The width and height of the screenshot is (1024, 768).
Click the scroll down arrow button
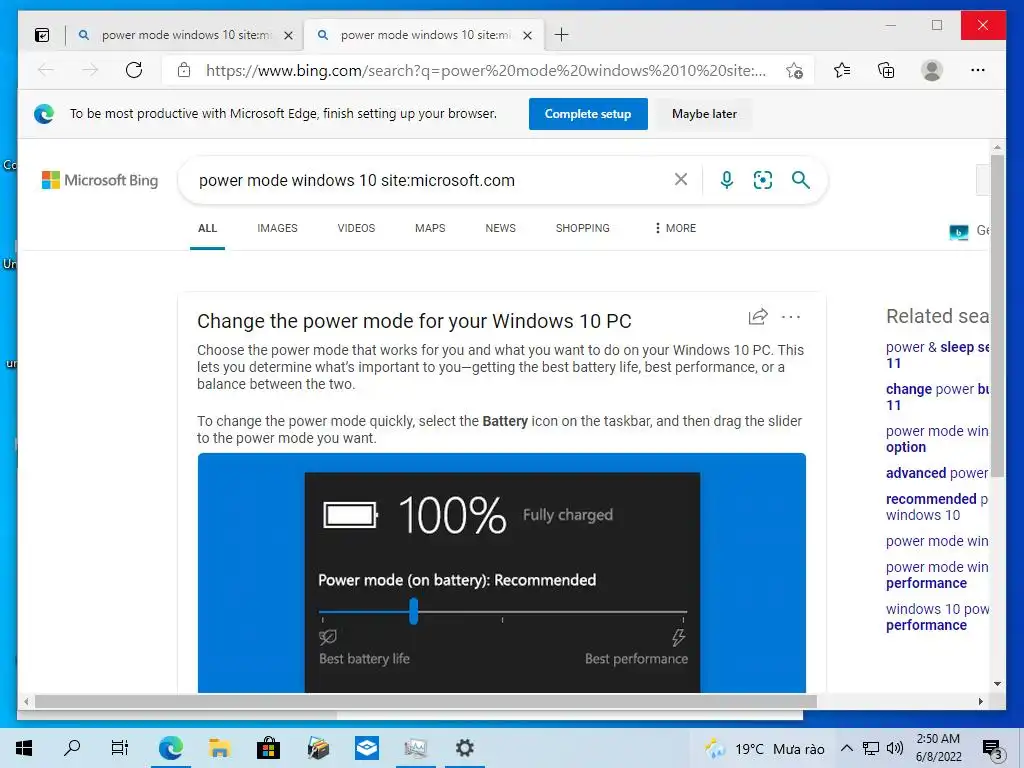[997, 684]
